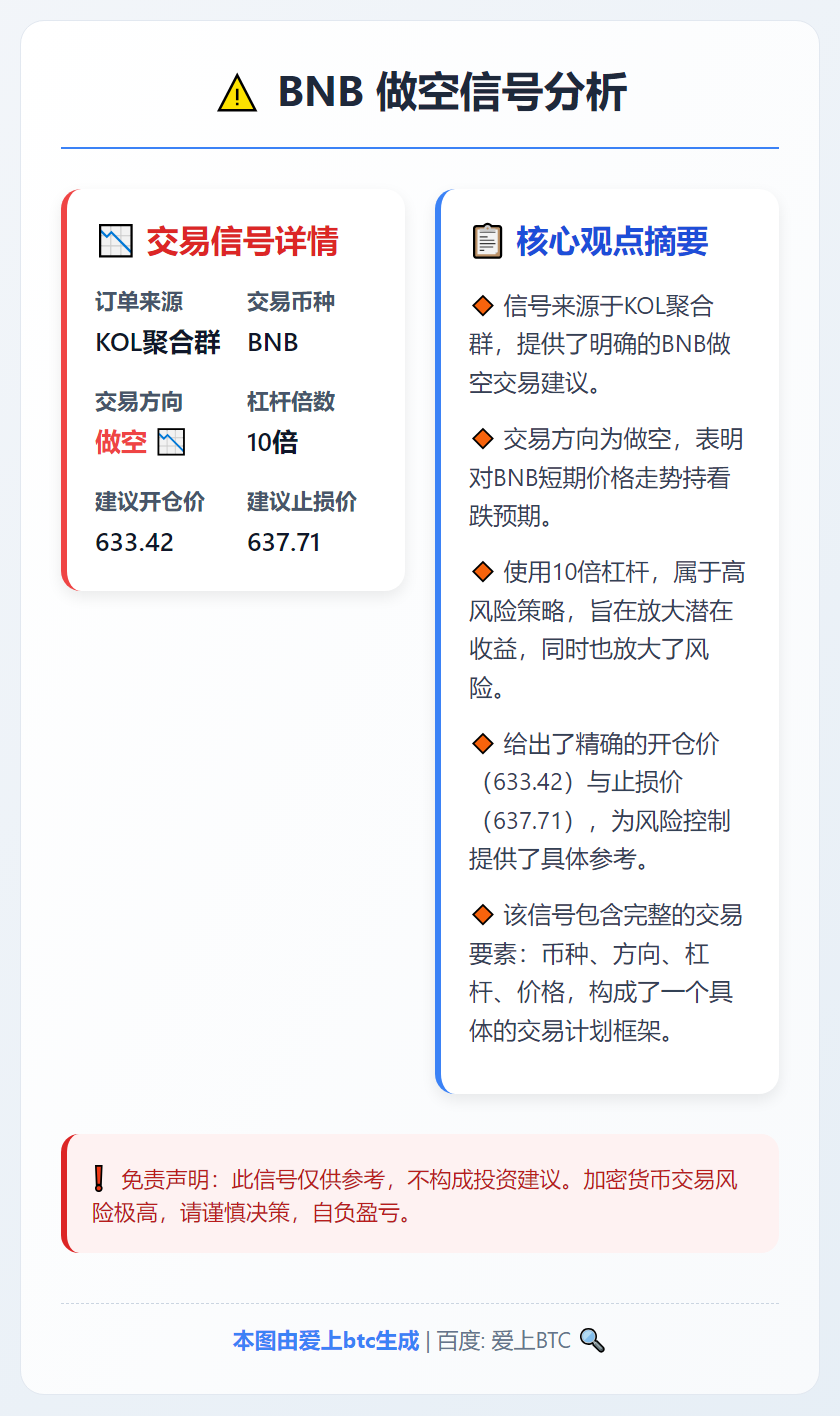Click the downtrend chart icon beside 交易信号详情
The width and height of the screenshot is (840, 1416).
point(116,241)
